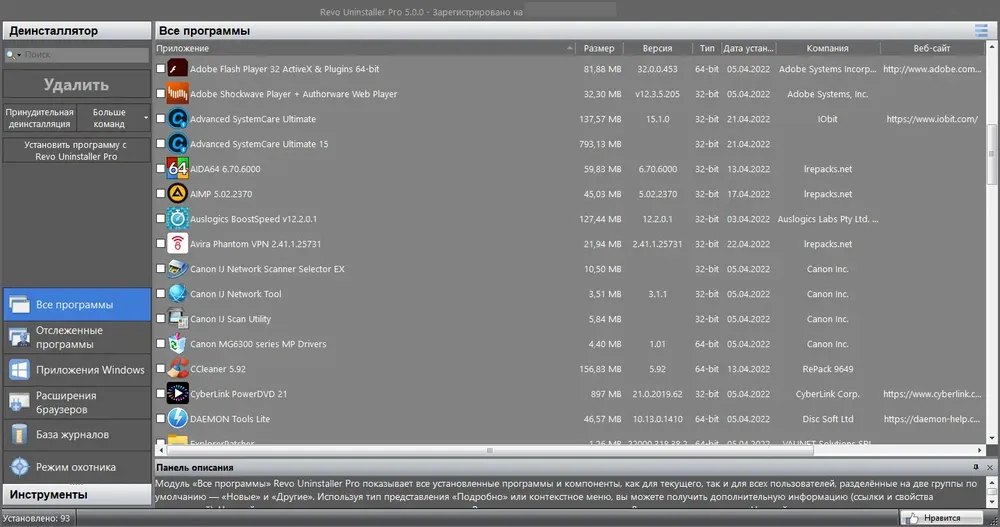Click the vertical scrollbar of program list

(992, 153)
